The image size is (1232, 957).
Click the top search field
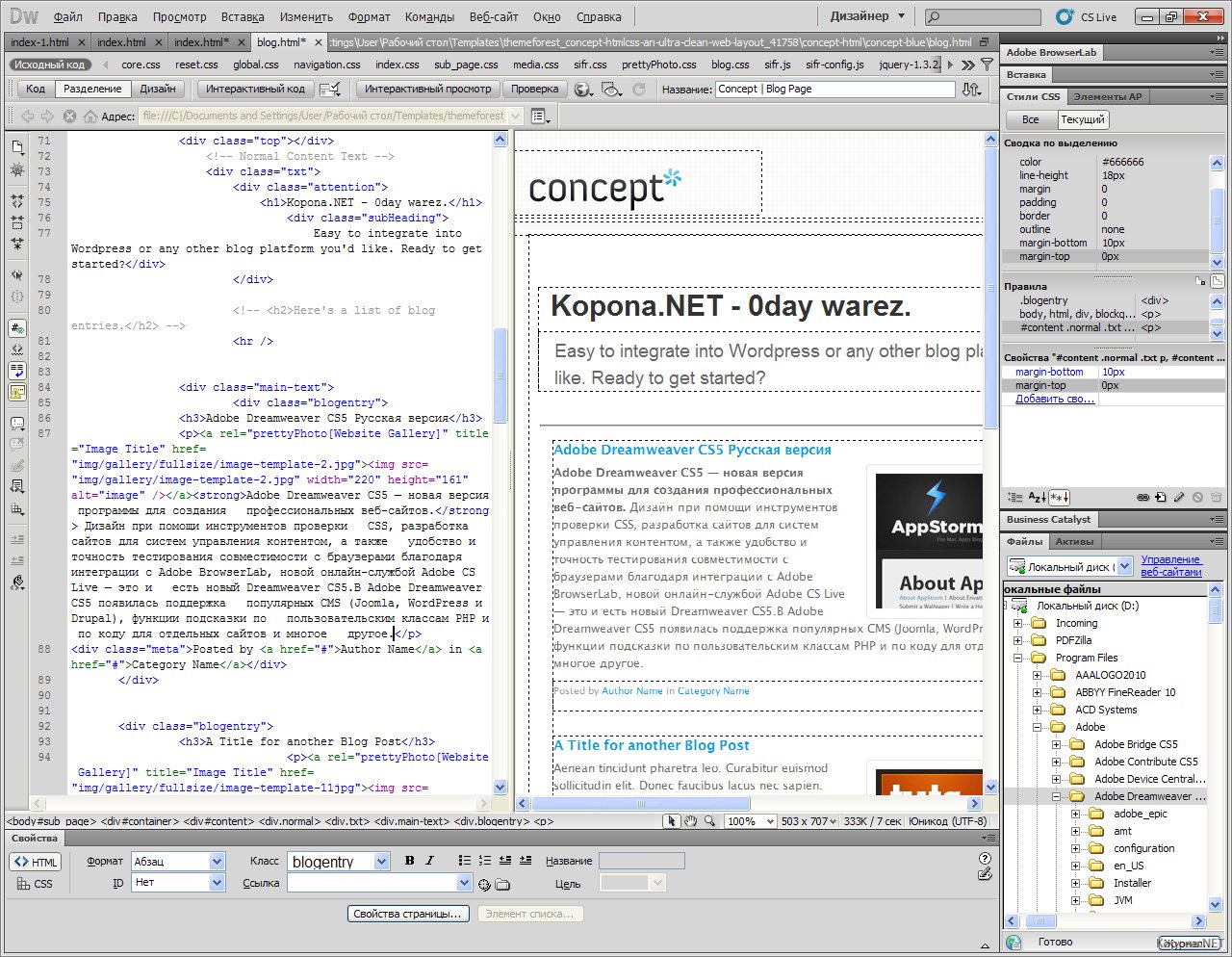[x=983, y=16]
